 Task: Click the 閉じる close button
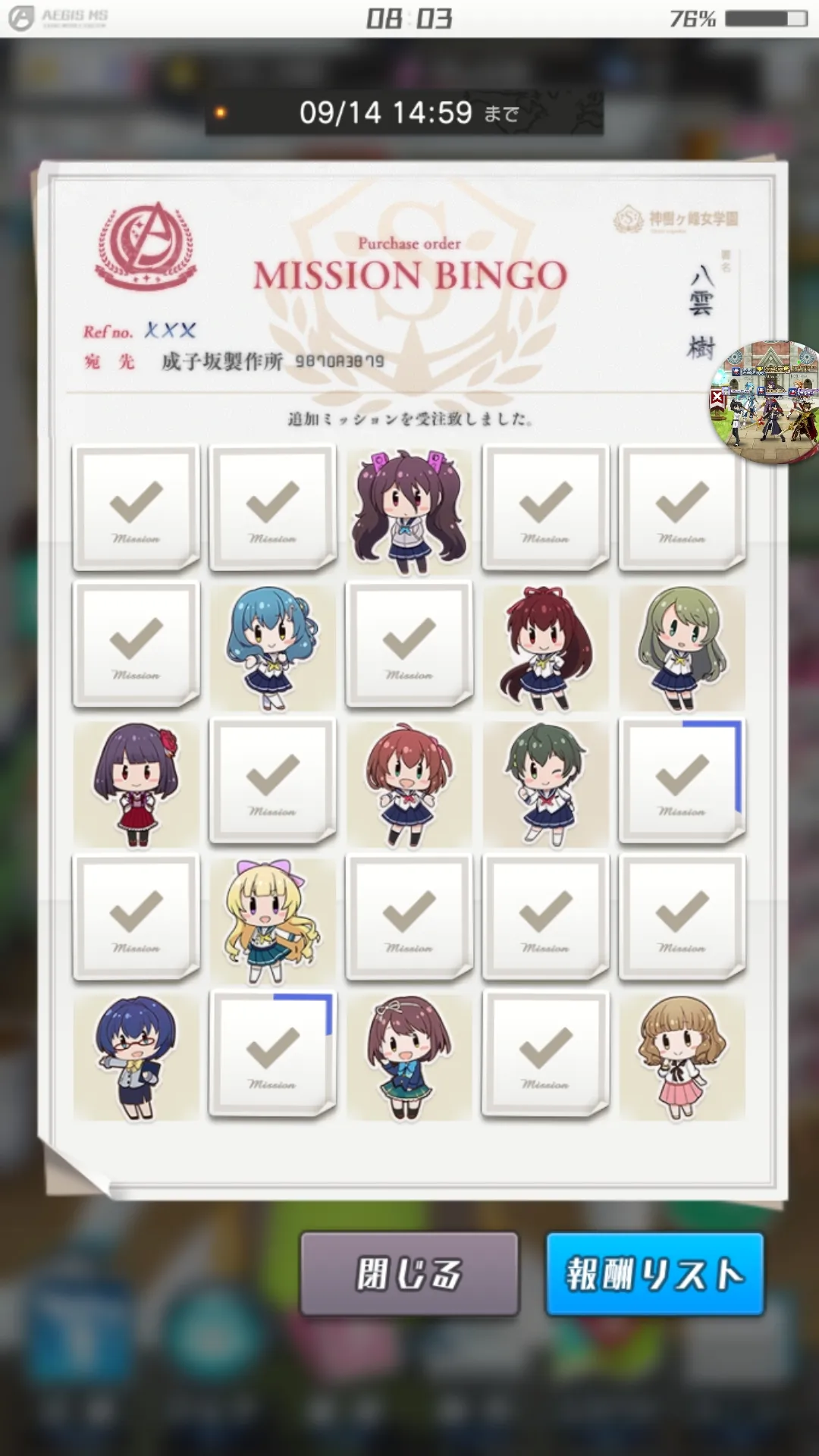pos(409,1274)
